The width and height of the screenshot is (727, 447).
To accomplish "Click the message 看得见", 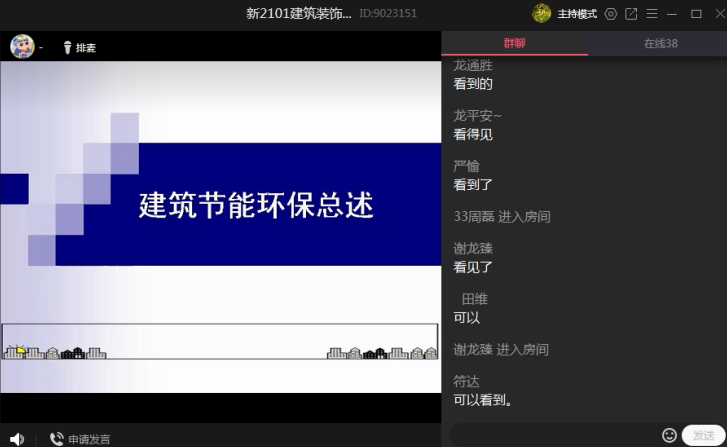I will (x=472, y=134).
